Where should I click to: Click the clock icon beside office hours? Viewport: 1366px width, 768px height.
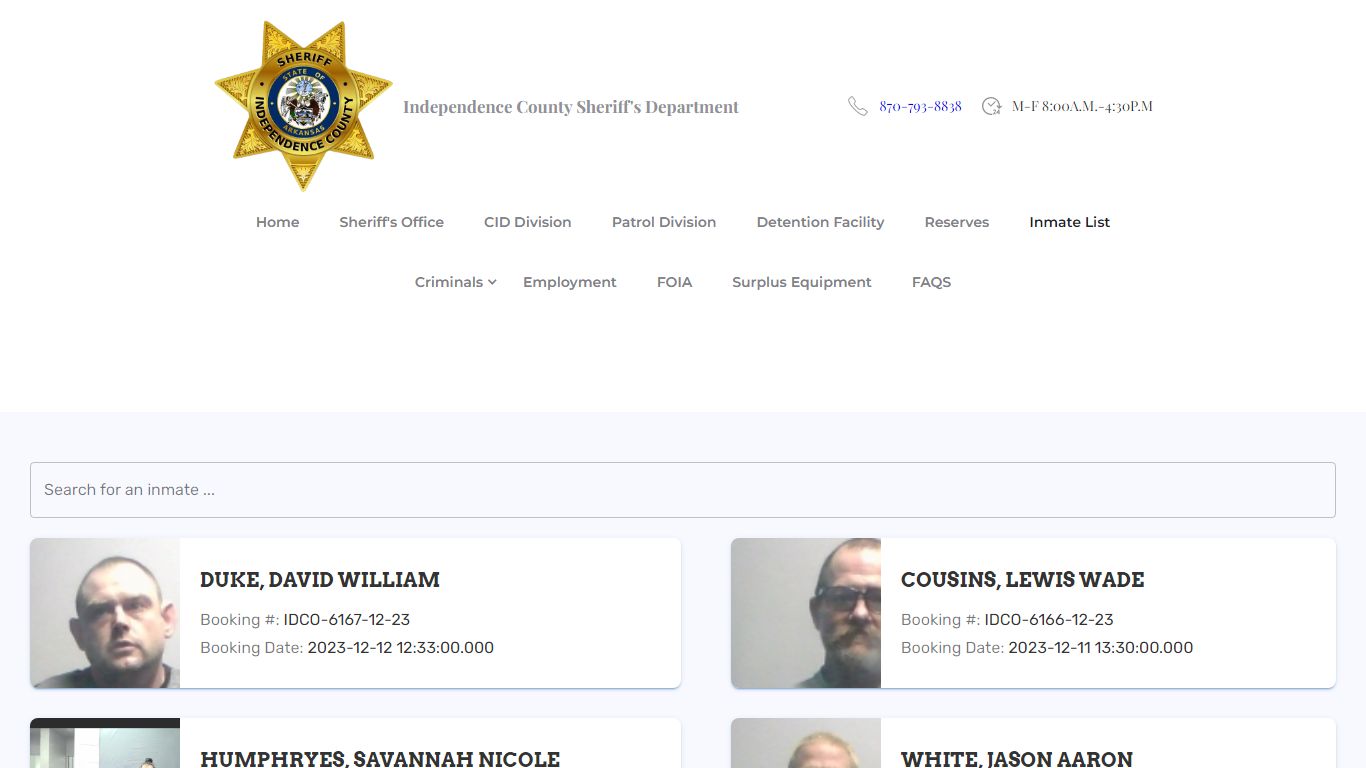point(991,106)
